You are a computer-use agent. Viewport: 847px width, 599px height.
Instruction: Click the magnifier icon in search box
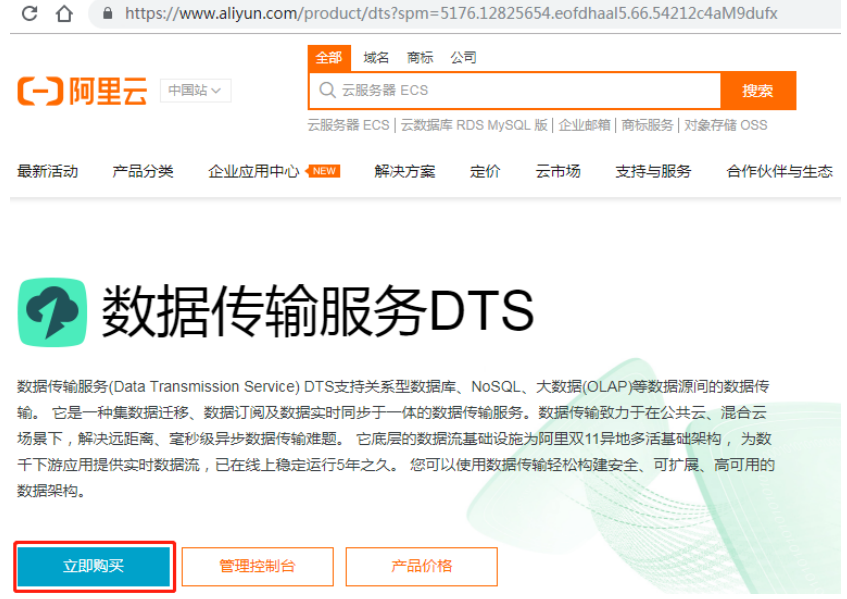[327, 90]
